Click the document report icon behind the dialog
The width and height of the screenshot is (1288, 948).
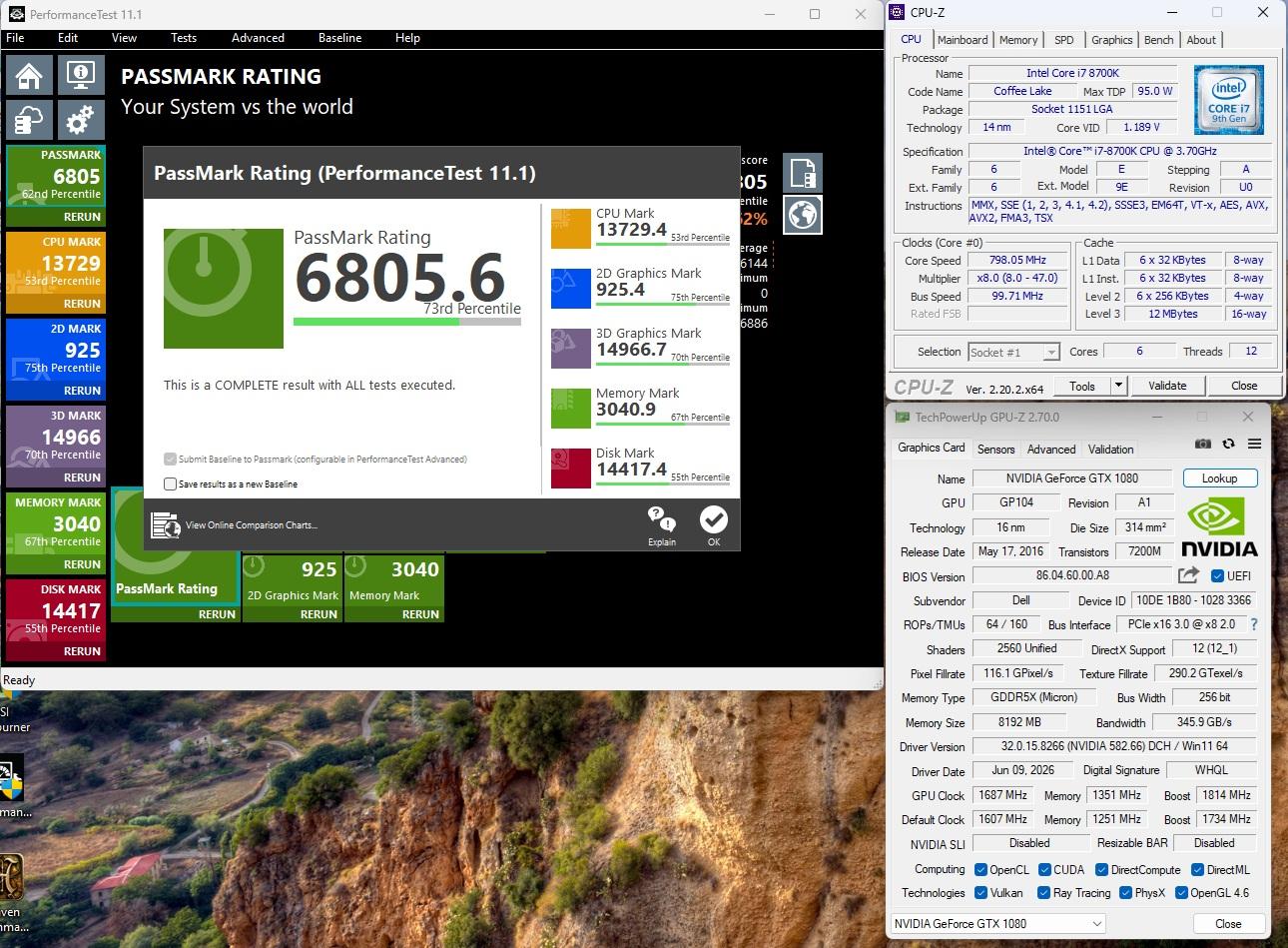(x=803, y=173)
